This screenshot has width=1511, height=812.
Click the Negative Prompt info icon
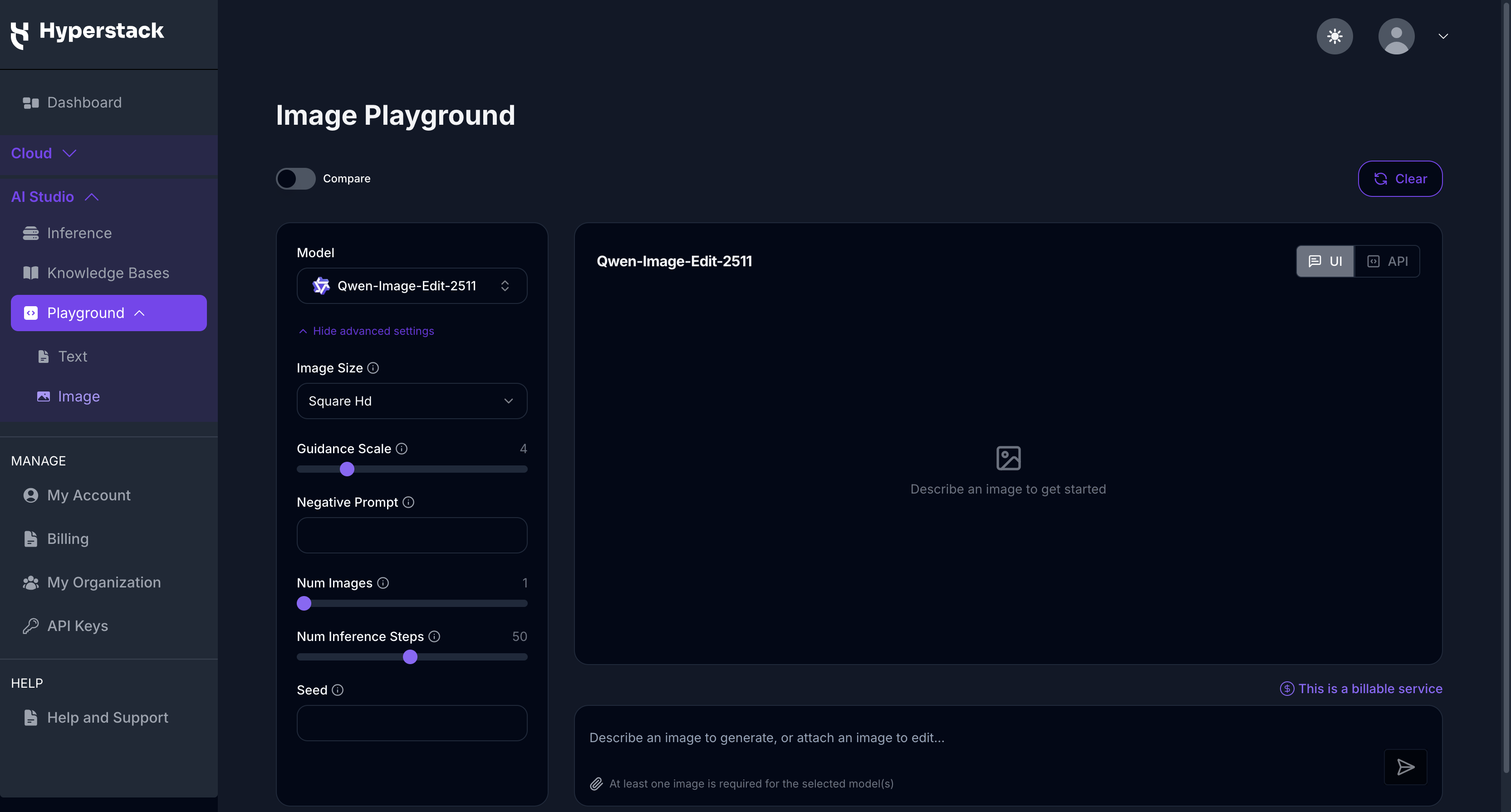[408, 503]
